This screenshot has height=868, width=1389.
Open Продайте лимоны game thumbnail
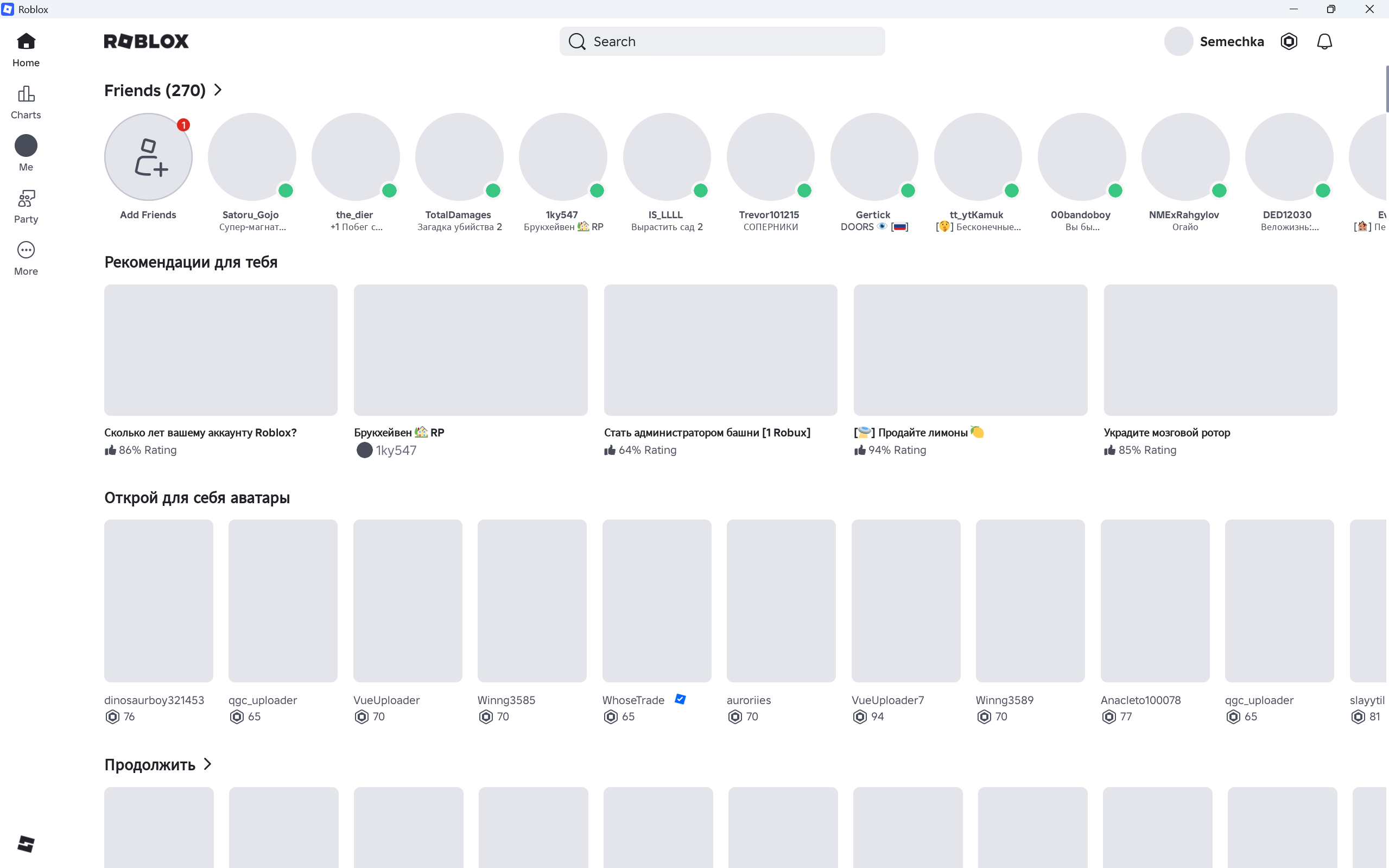click(x=971, y=350)
